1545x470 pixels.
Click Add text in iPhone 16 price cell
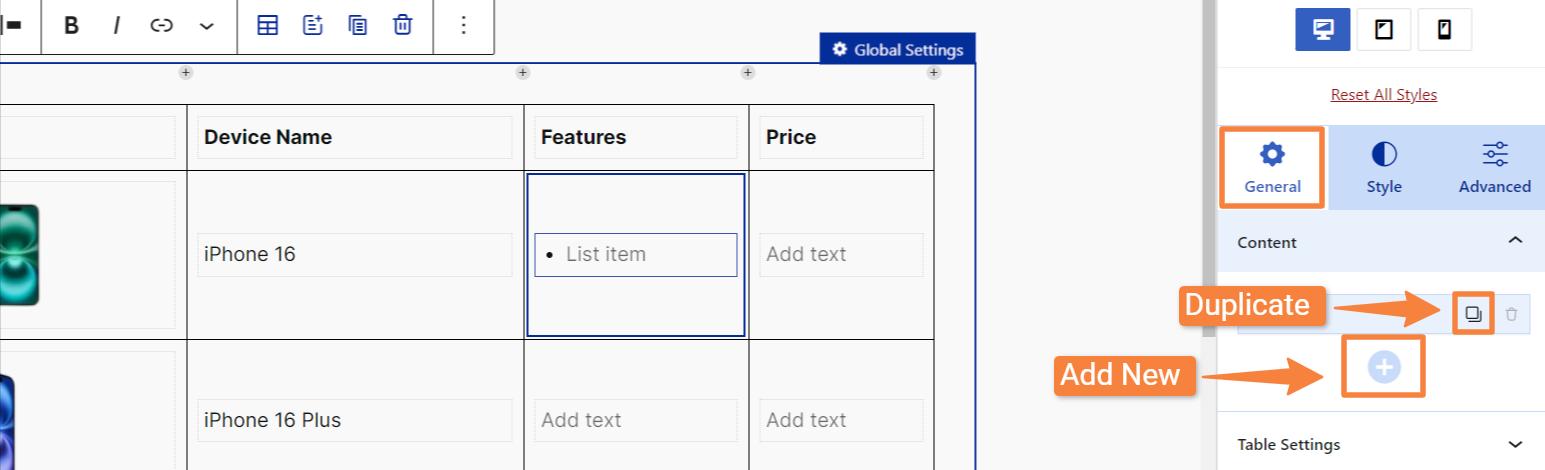pyautogui.click(x=841, y=254)
